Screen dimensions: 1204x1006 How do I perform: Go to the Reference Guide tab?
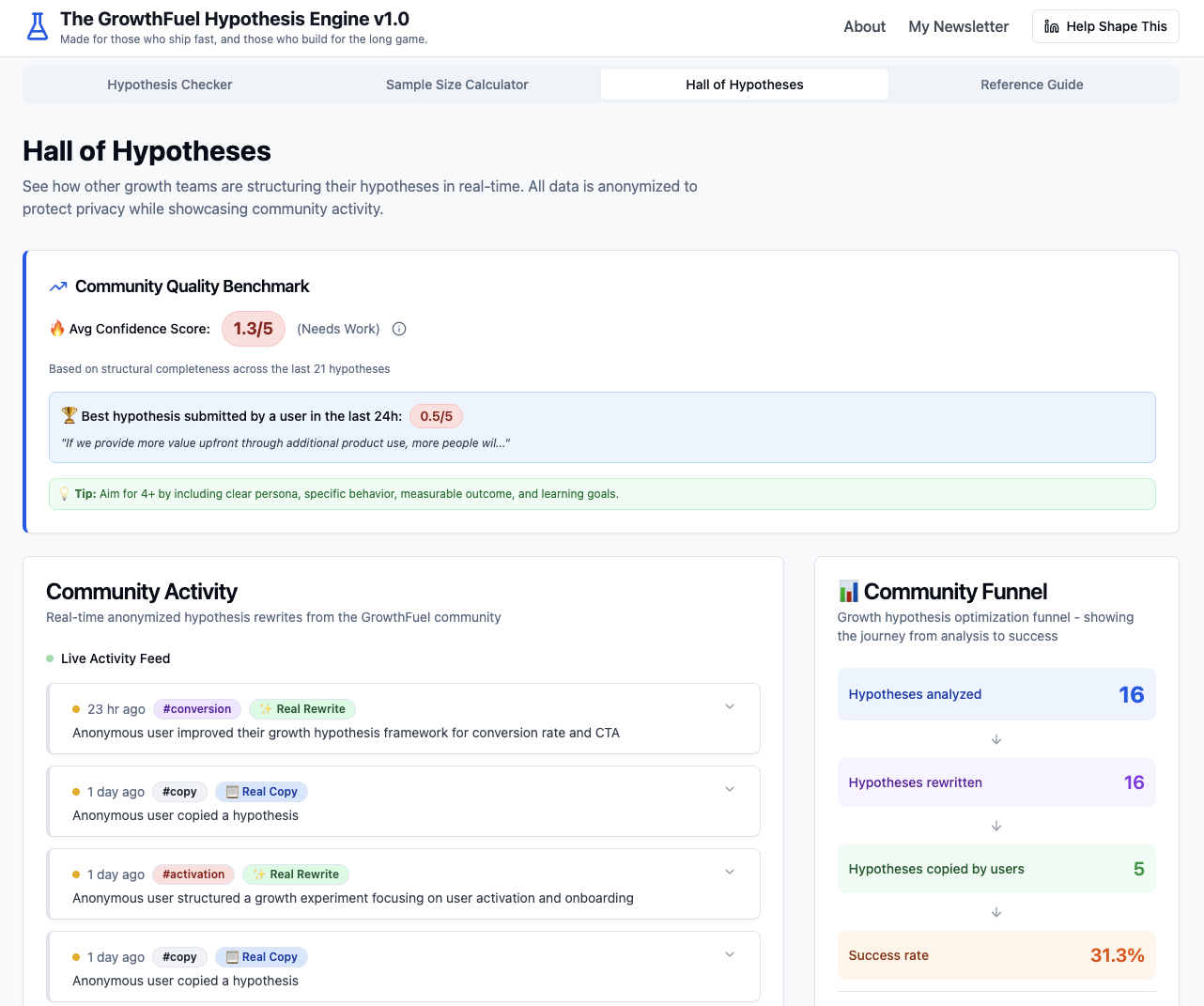tap(1032, 85)
